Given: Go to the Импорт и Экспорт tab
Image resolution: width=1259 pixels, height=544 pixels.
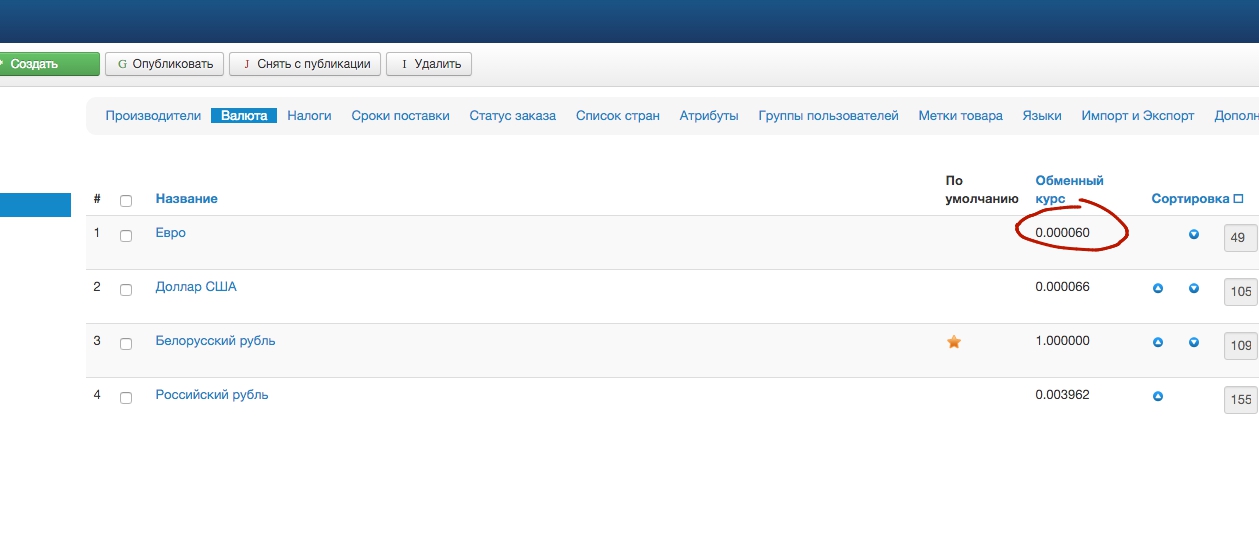Looking at the screenshot, I should click(x=1137, y=116).
